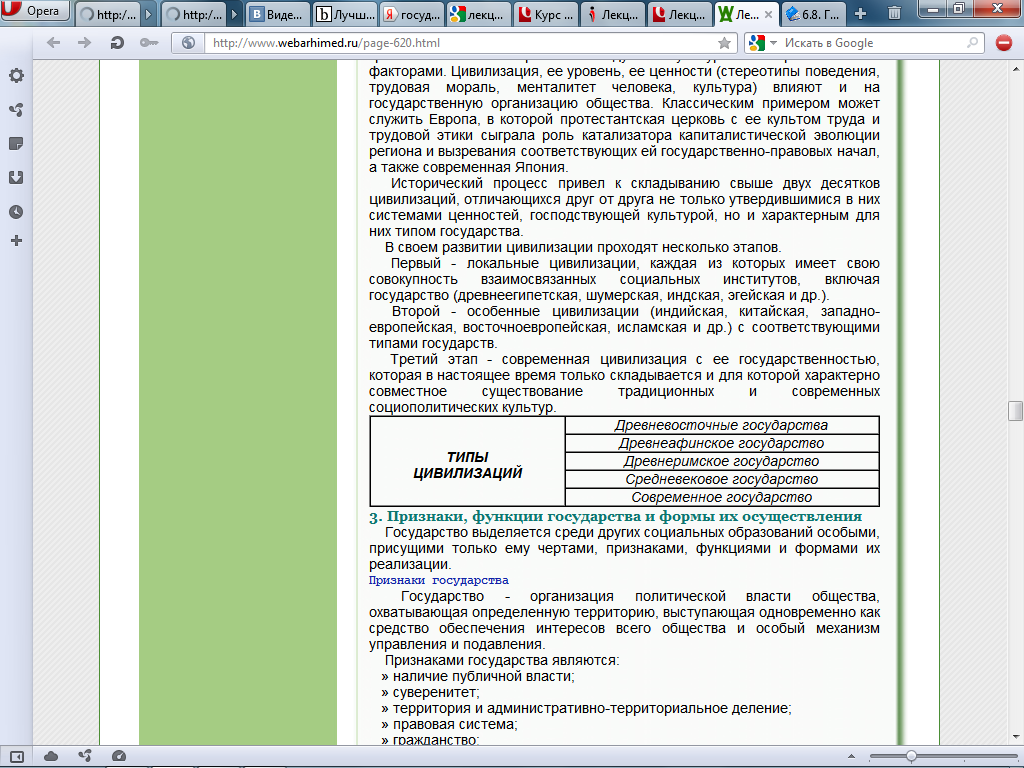Click the 'Признаки государства' blue link
This screenshot has height=768, width=1024.
438,580
